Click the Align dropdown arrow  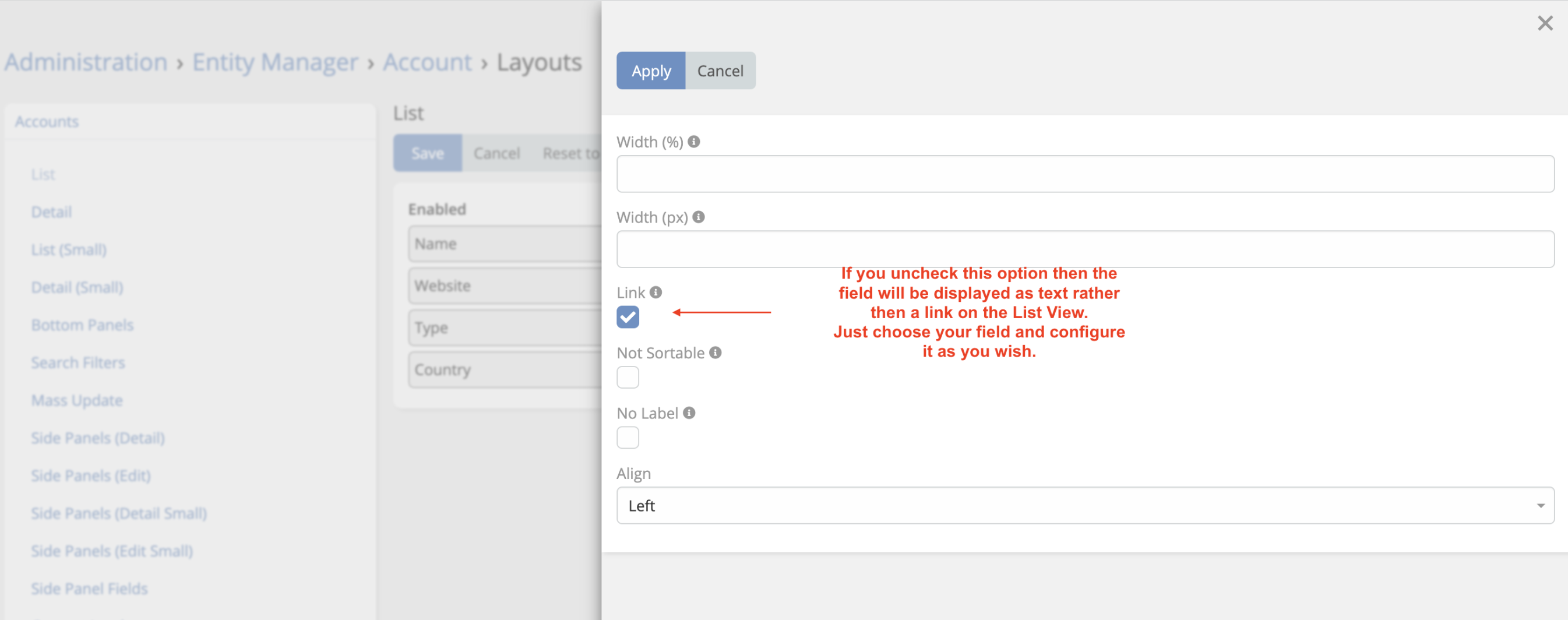[1540, 506]
